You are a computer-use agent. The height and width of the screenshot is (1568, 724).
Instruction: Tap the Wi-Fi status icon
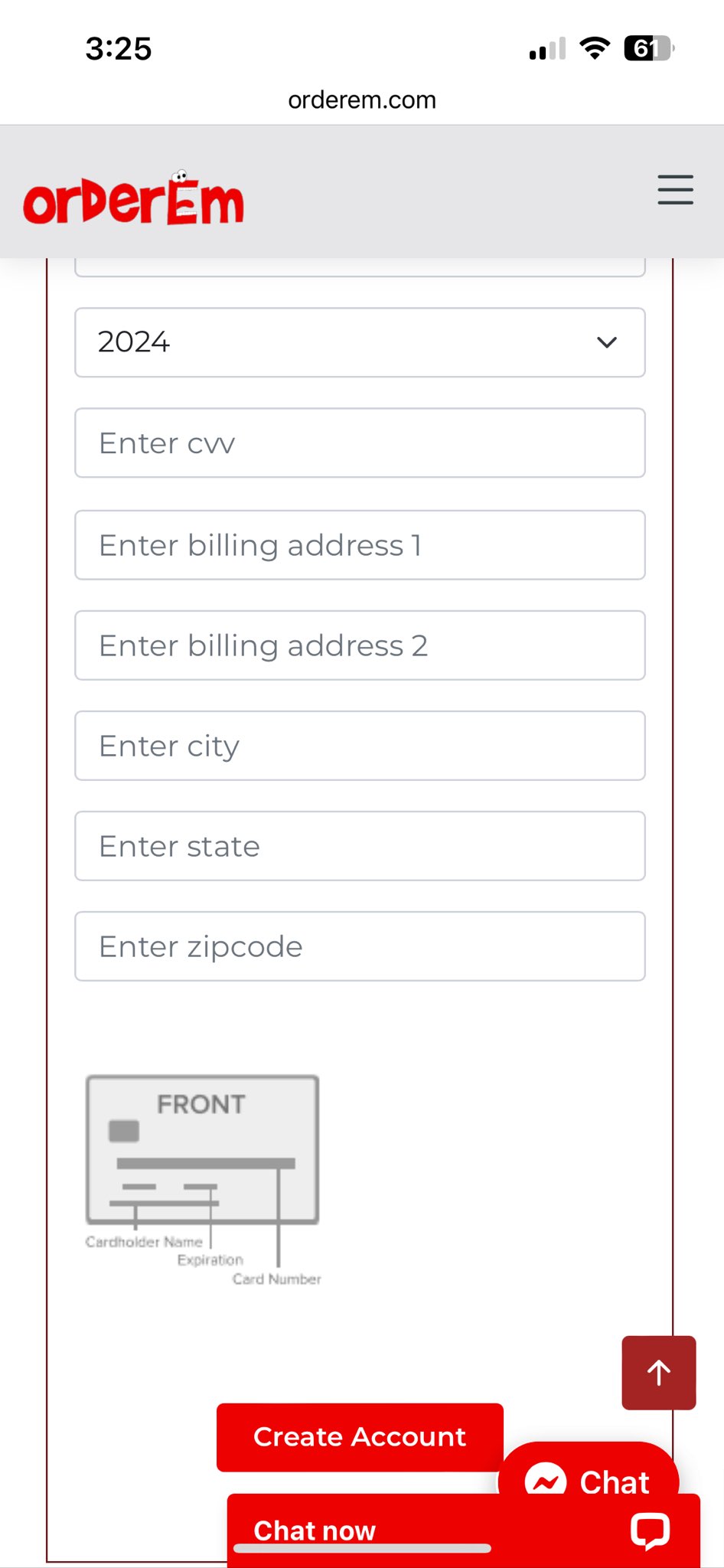pyautogui.click(x=595, y=48)
